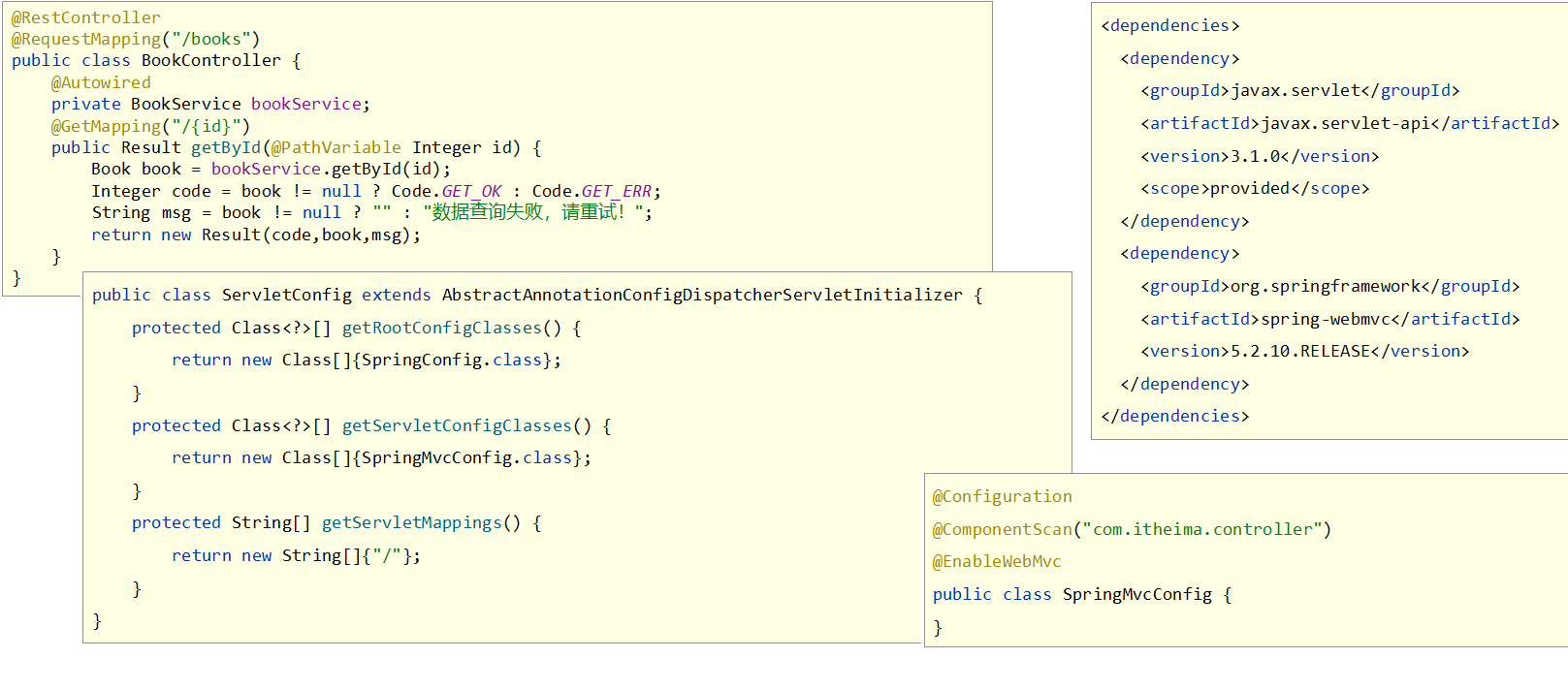The height and width of the screenshot is (690, 1568).
Task: Click the @ComponentScan annotation line
Action: coord(1131,529)
